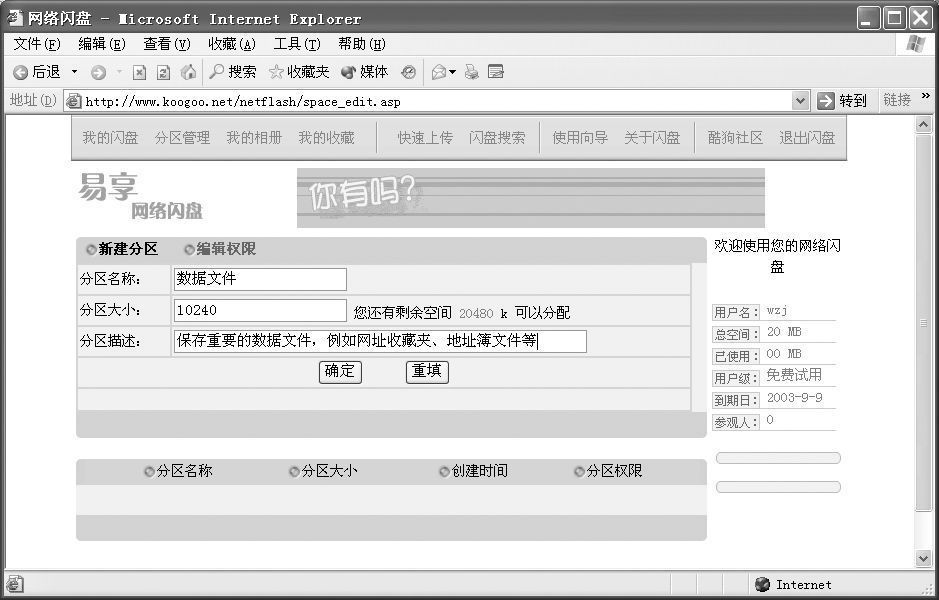Click the Refresh page icon
The height and width of the screenshot is (600, 939).
tap(163, 72)
